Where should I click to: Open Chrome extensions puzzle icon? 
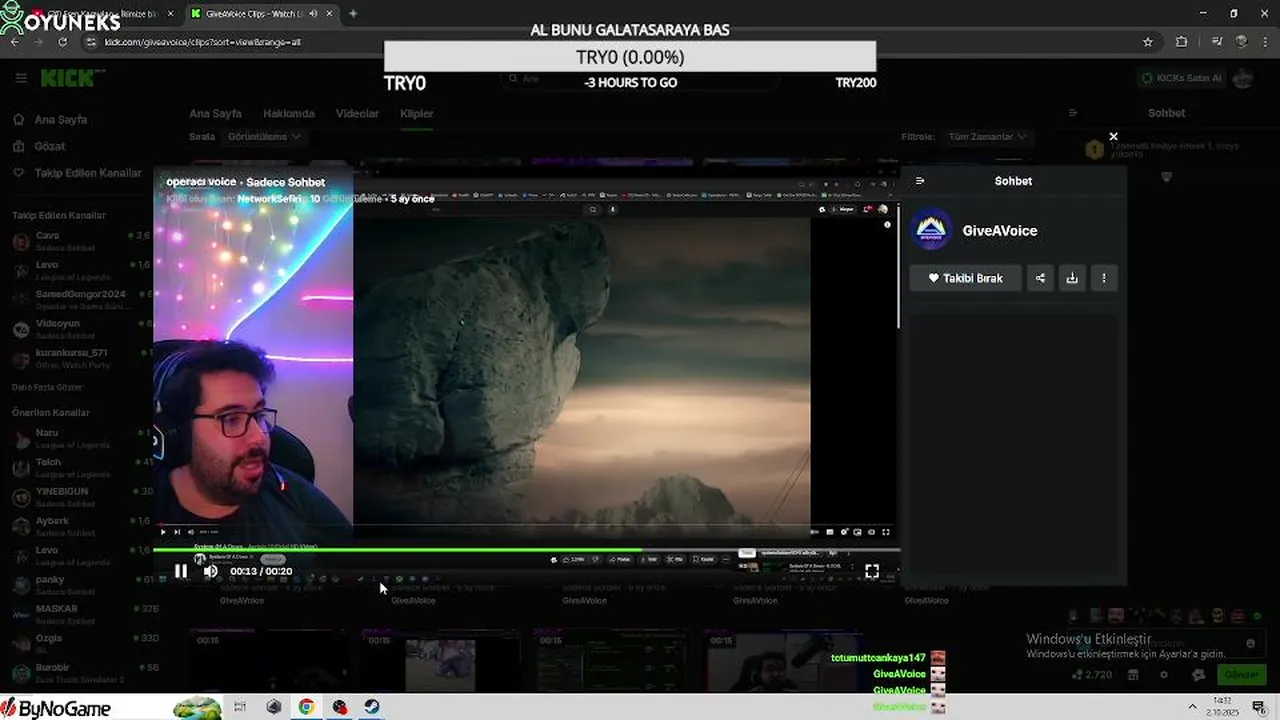[x=1182, y=42]
